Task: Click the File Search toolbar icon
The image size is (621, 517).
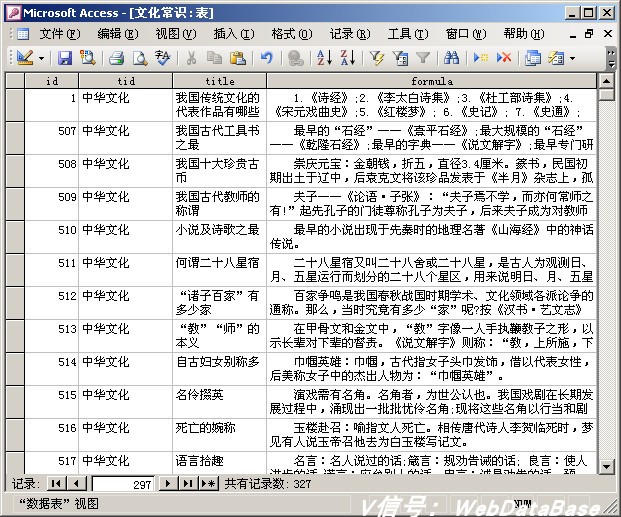Action: point(88,58)
